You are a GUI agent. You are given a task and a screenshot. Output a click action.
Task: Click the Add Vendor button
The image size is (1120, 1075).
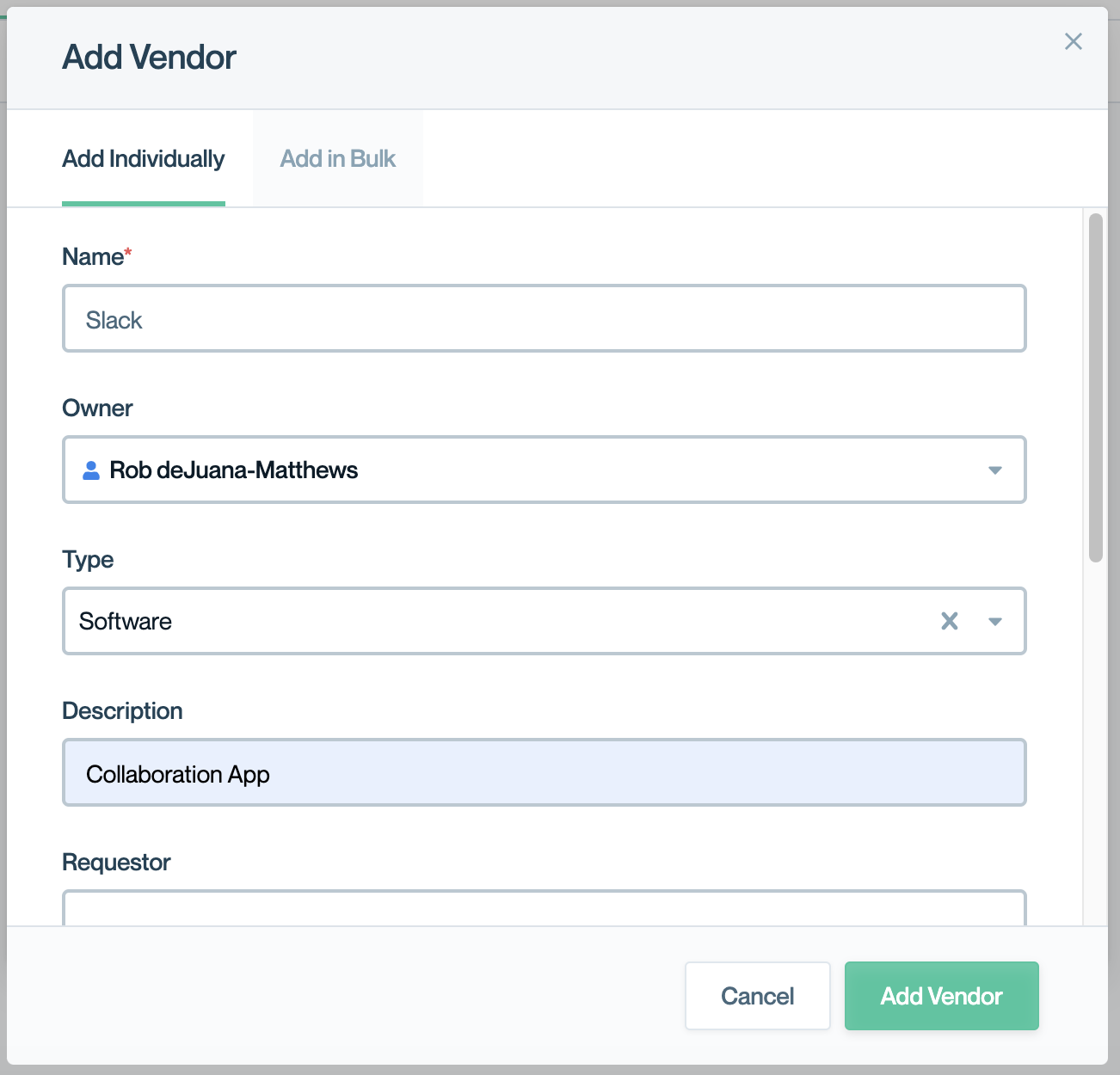tap(942, 996)
